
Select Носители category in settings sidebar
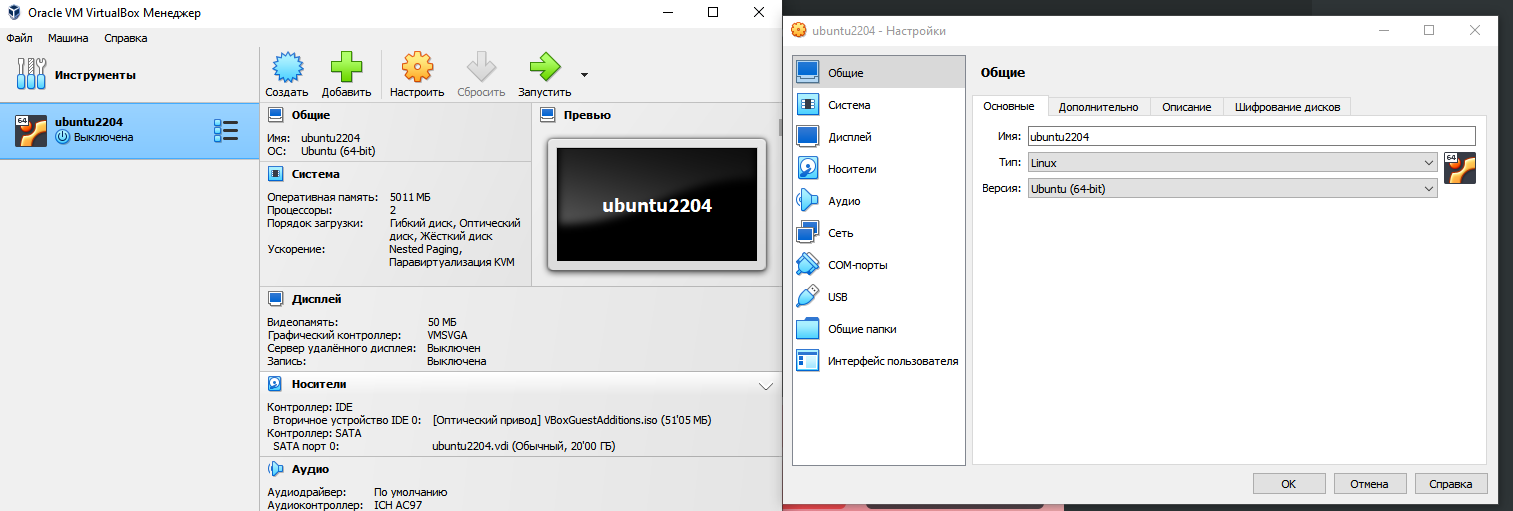[x=880, y=169]
